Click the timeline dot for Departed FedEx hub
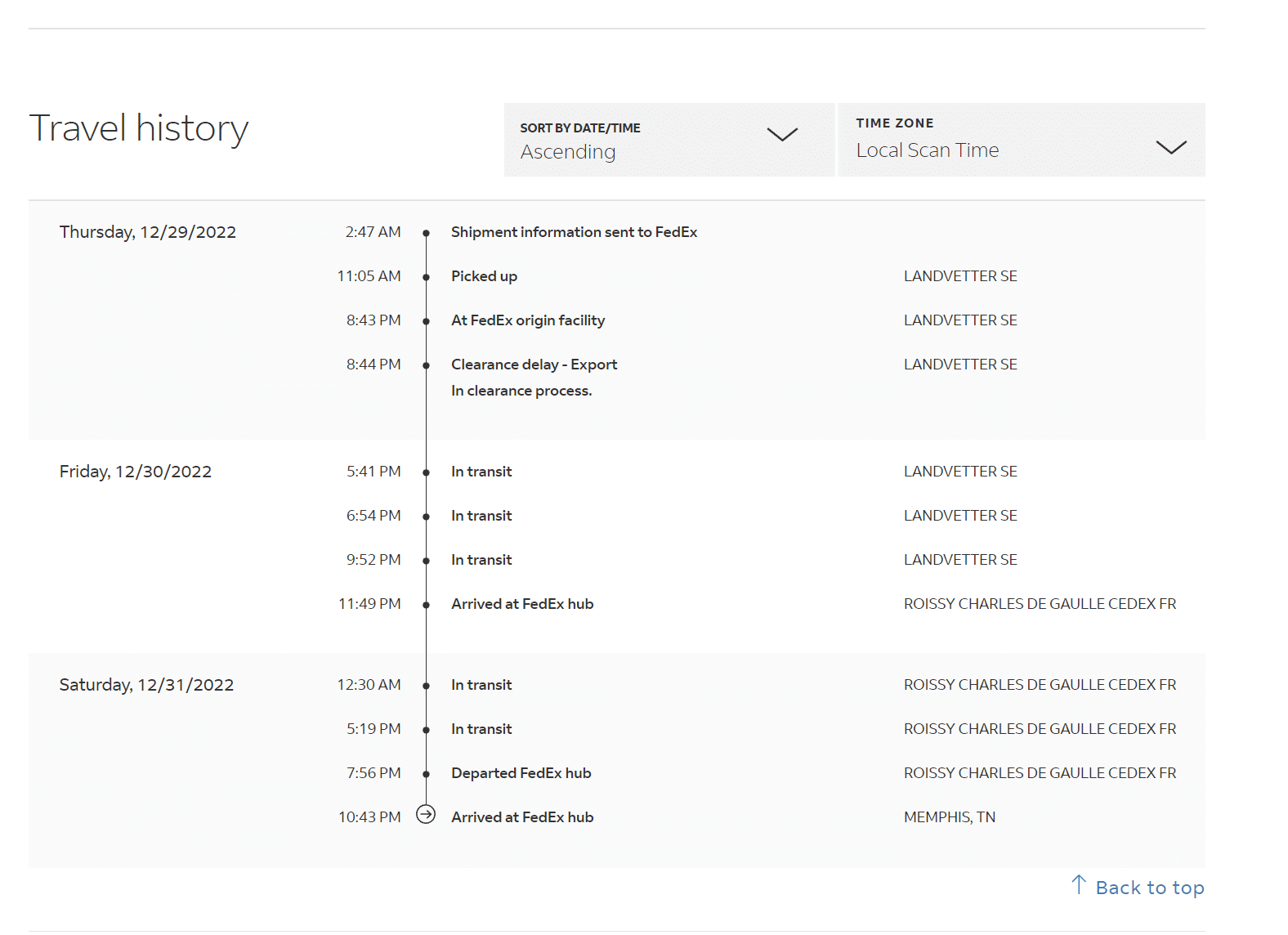The image size is (1288, 935). [x=426, y=774]
